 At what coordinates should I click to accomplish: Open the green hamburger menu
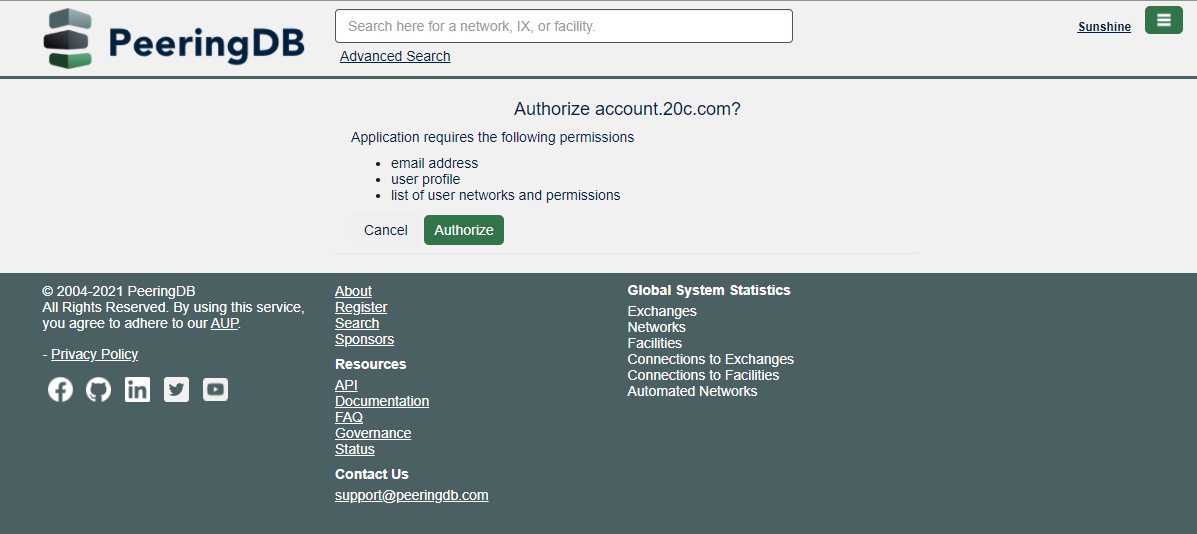click(x=1163, y=20)
